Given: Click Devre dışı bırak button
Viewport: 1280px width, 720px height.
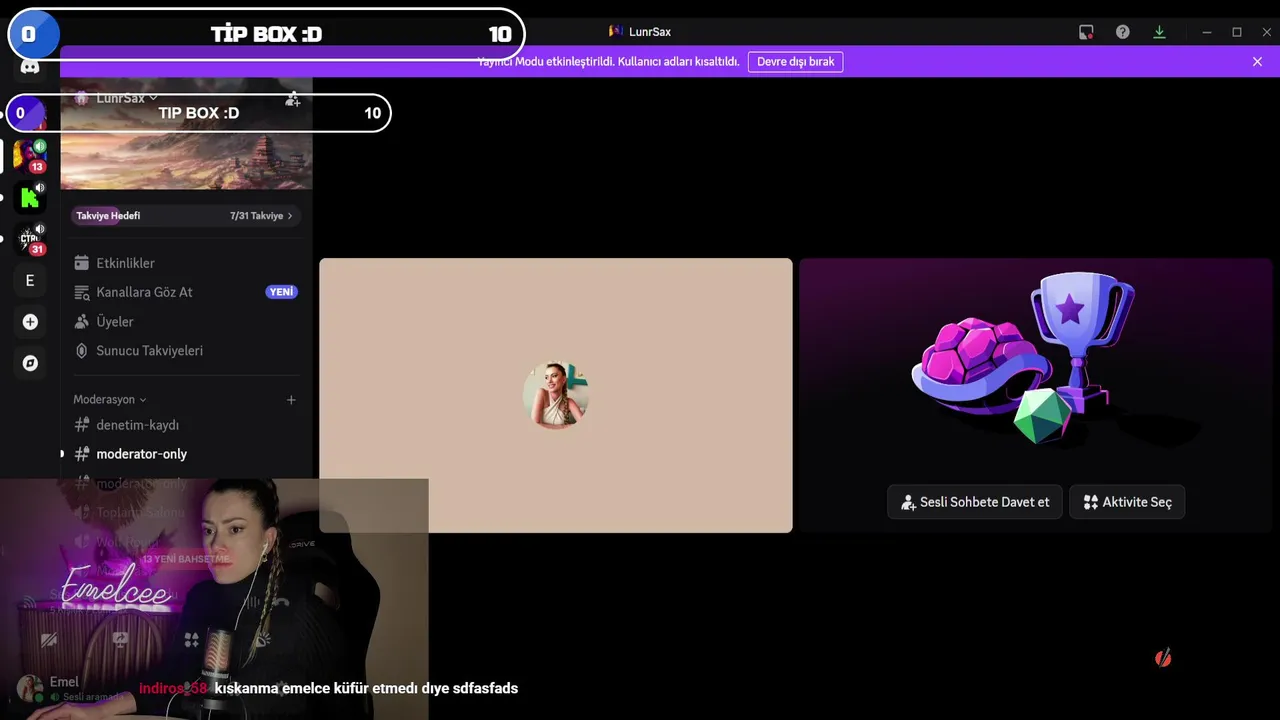Looking at the screenshot, I should point(795,62).
